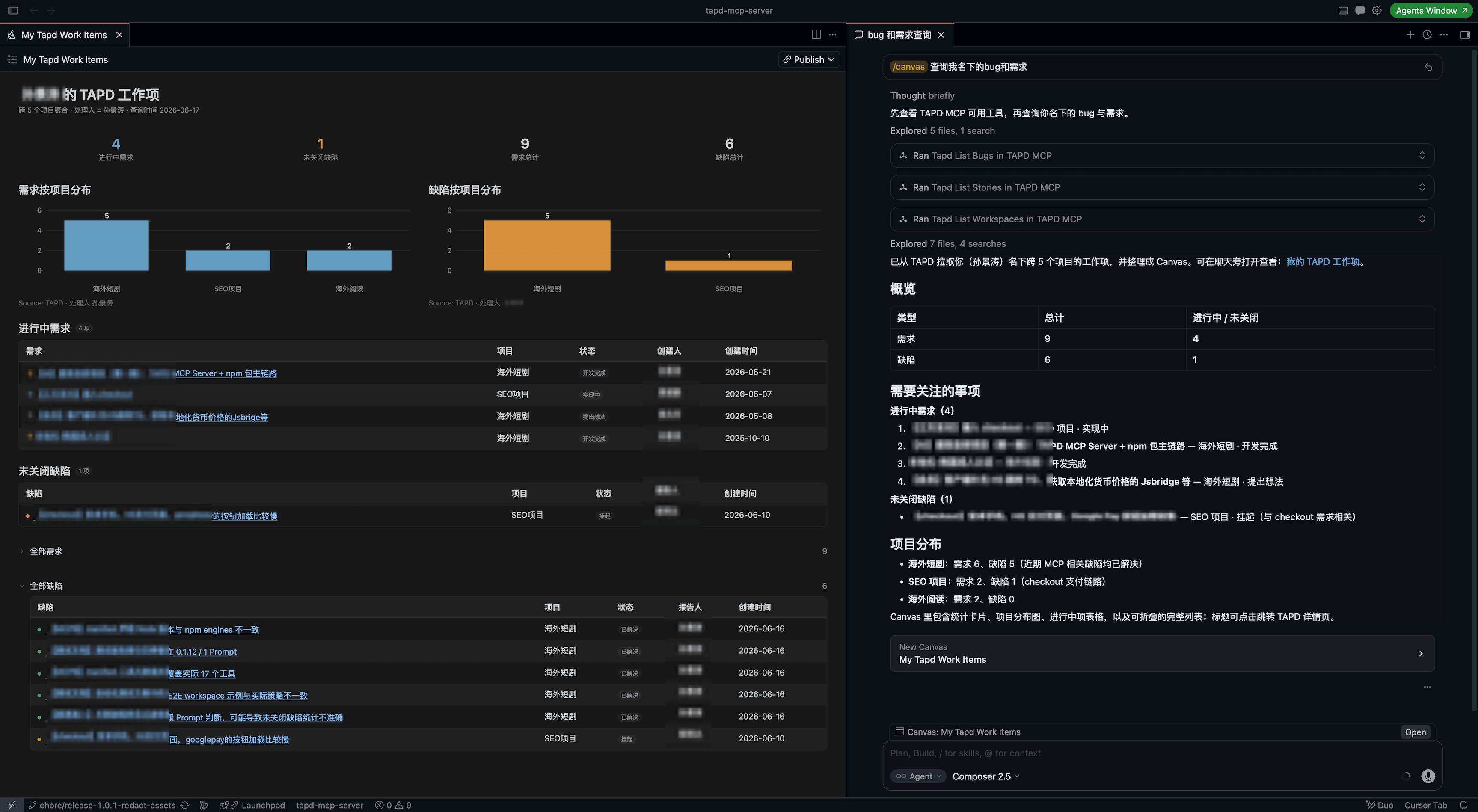The height and width of the screenshot is (812, 1478).
Task: Open the 地化货币价格的Jsbrige等 requirement link
Action: (222, 417)
